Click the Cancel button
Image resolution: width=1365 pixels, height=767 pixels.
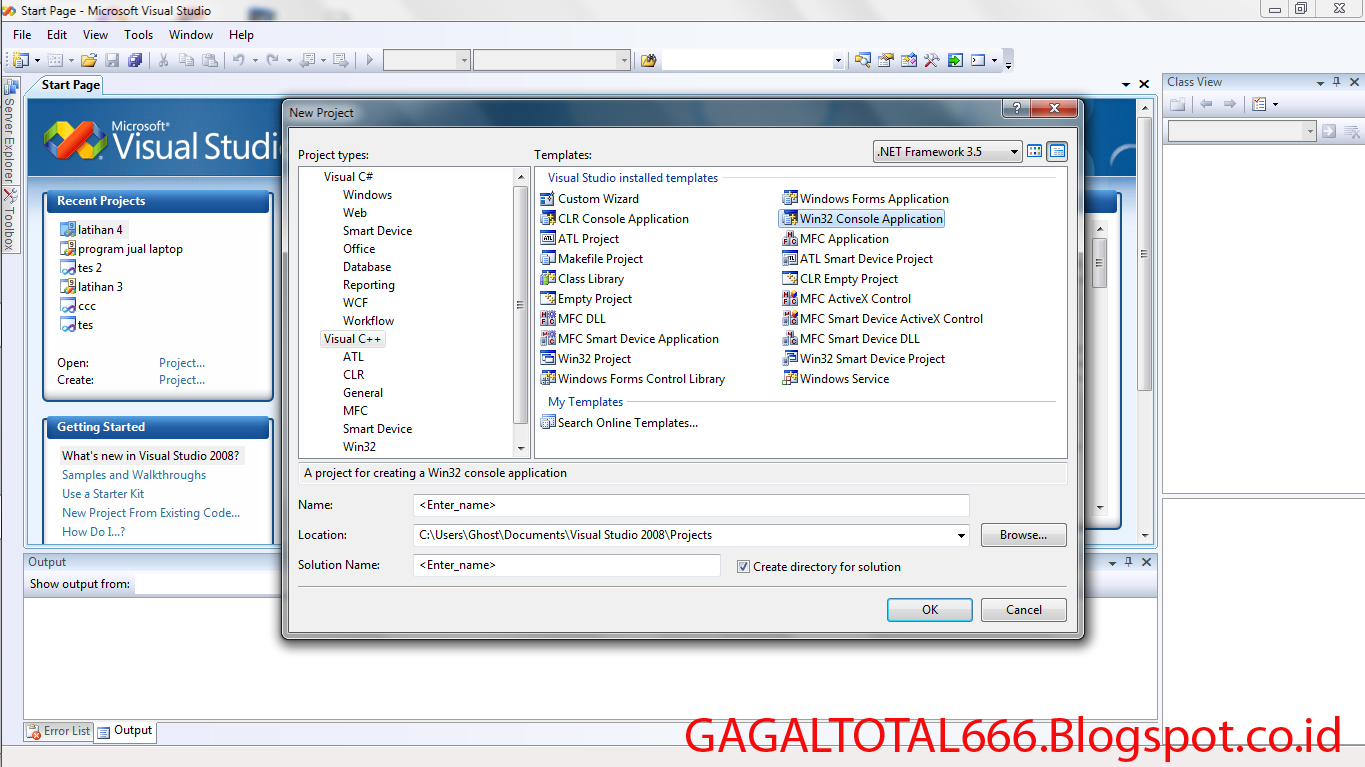click(x=1024, y=610)
